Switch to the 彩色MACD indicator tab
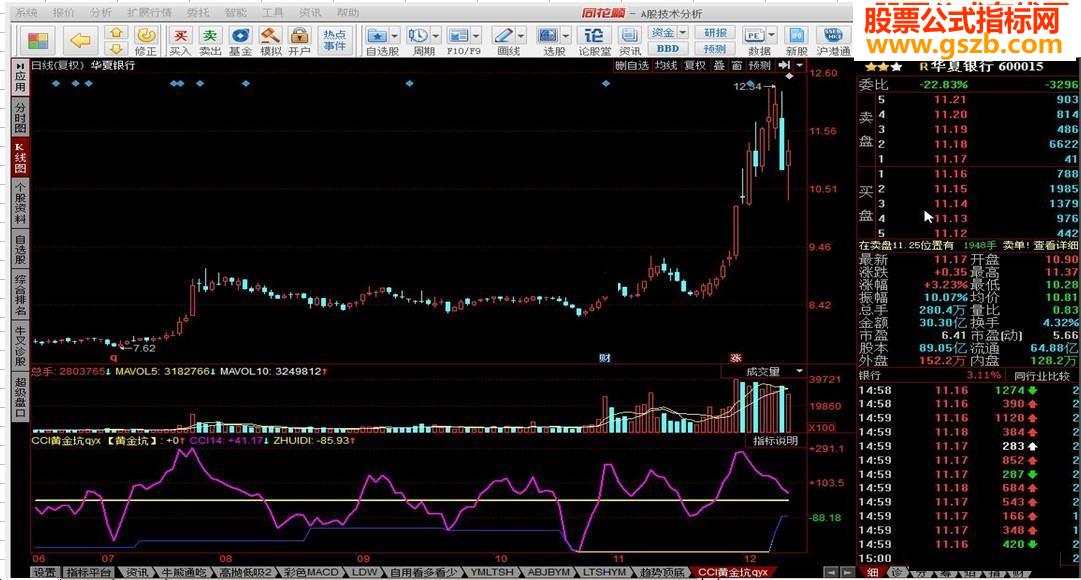1081x580 pixels. click(312, 572)
